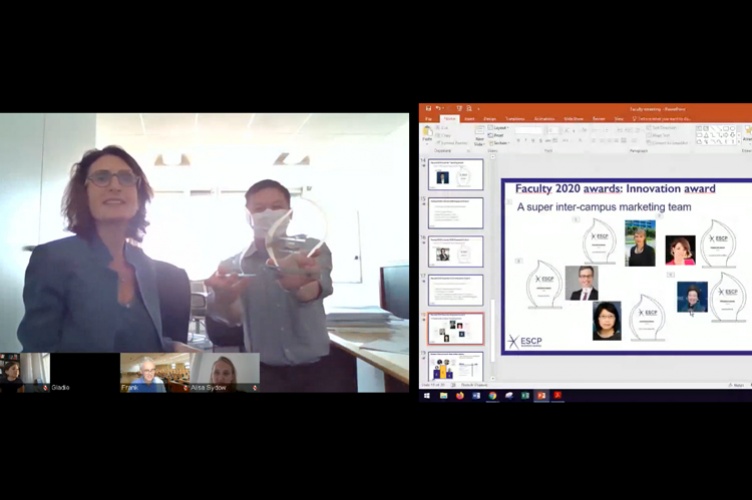Open Word from the taskbar
The width and height of the screenshot is (752, 500).
pyautogui.click(x=476, y=395)
